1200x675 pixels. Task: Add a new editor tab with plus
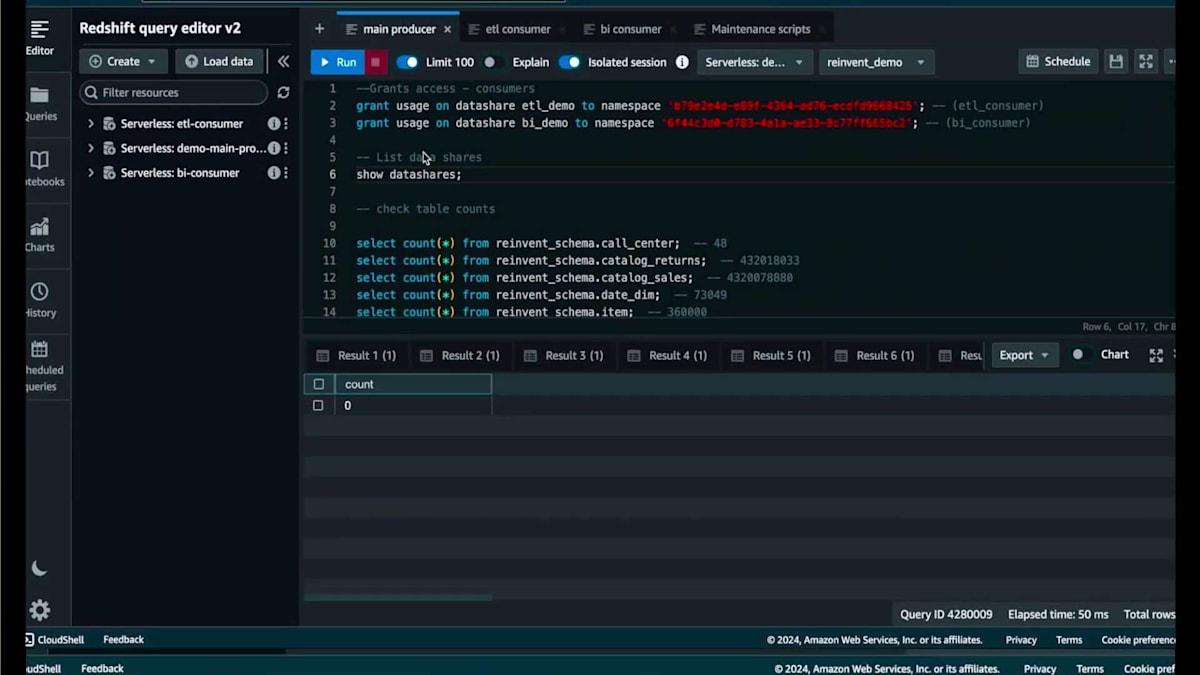point(319,29)
